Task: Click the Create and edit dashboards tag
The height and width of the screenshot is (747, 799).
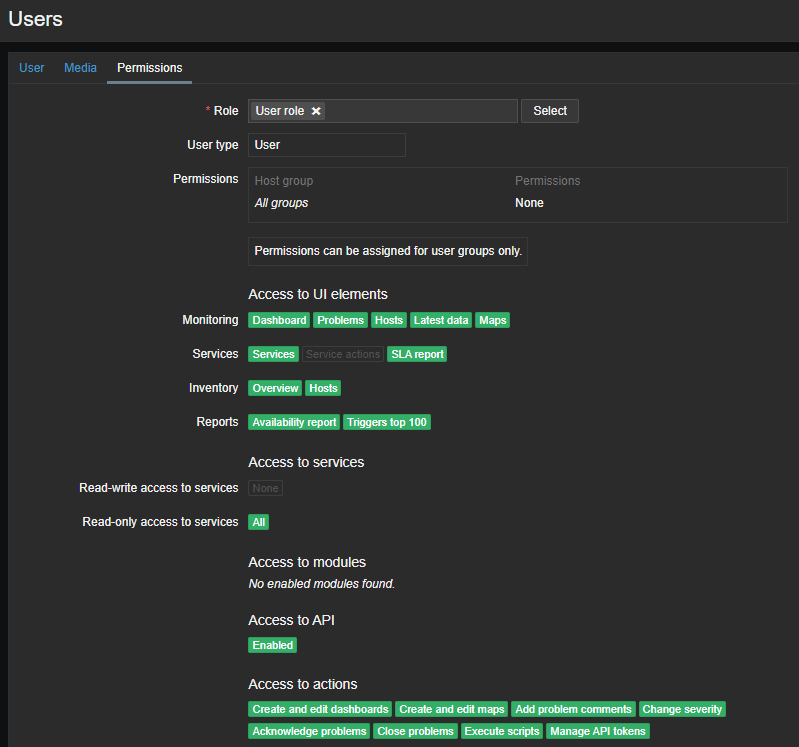Action: point(320,709)
